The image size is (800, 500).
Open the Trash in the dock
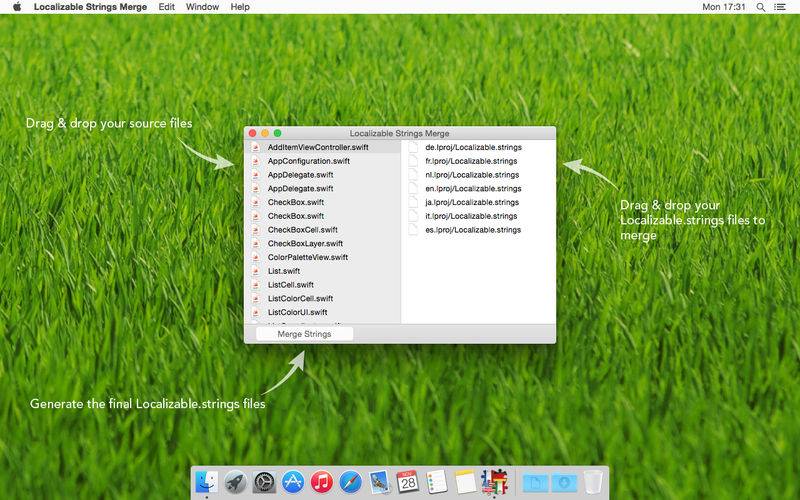click(593, 482)
